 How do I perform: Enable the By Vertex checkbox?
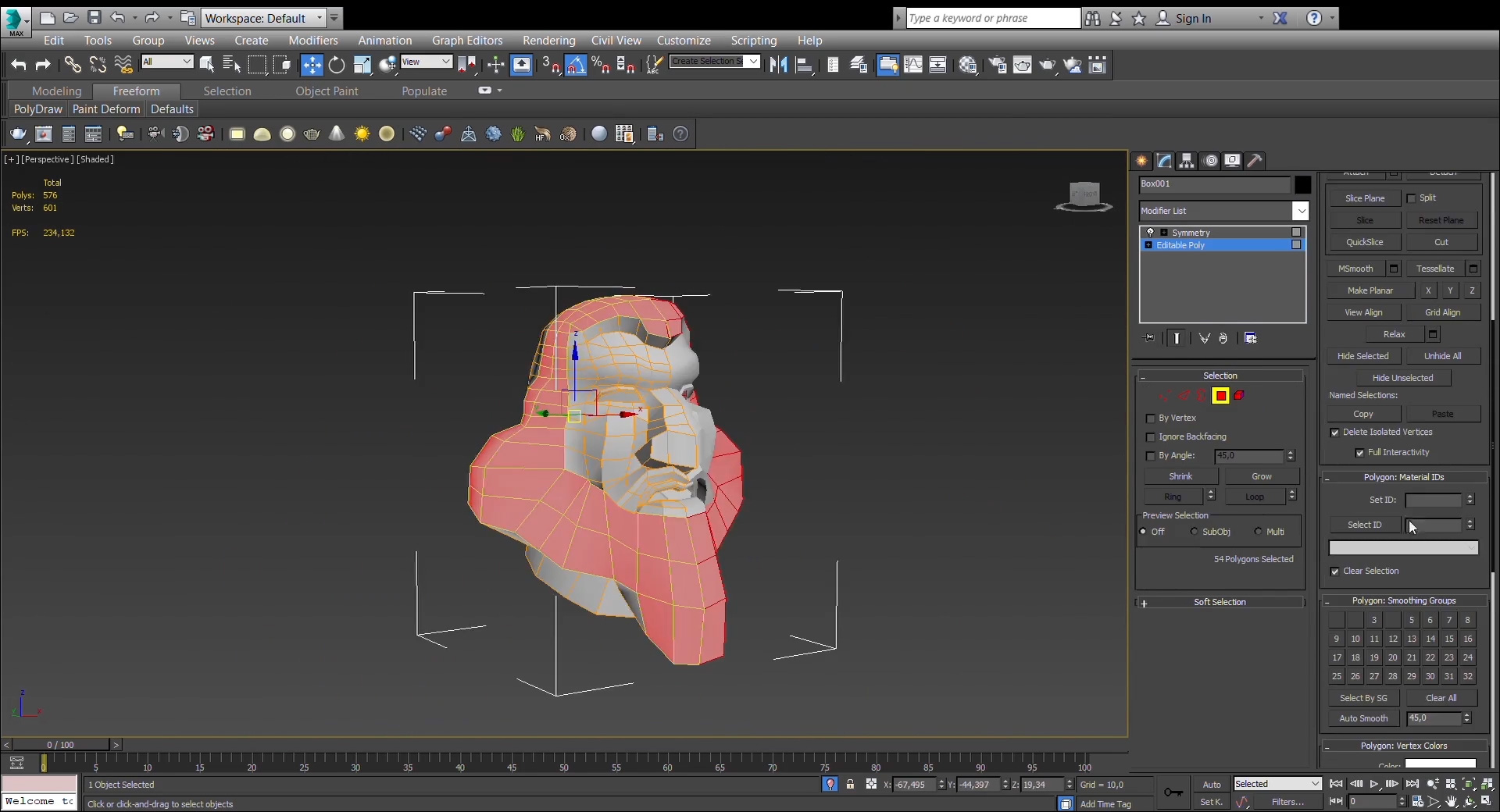[1150, 418]
